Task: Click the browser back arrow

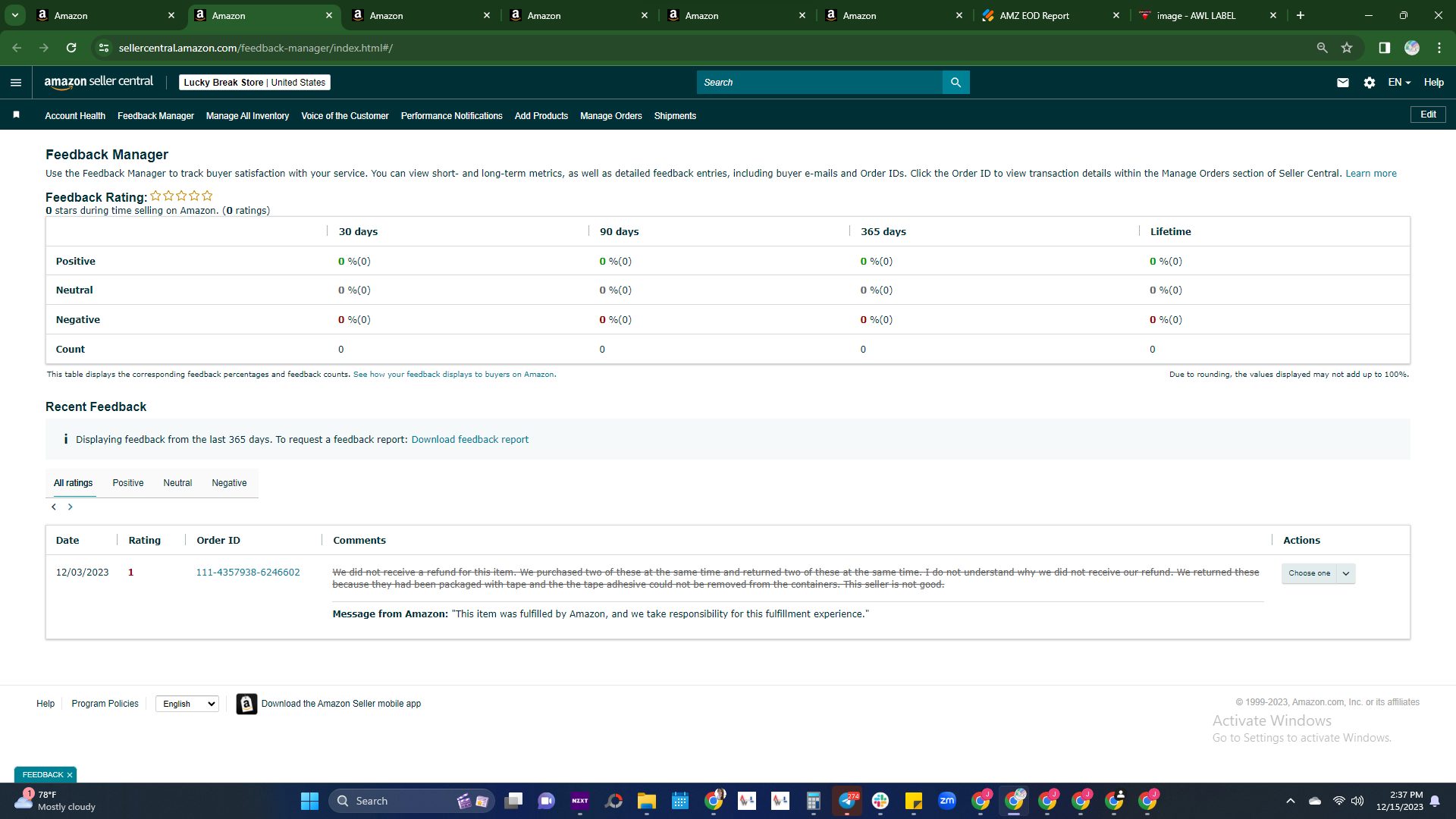Action: point(17,48)
